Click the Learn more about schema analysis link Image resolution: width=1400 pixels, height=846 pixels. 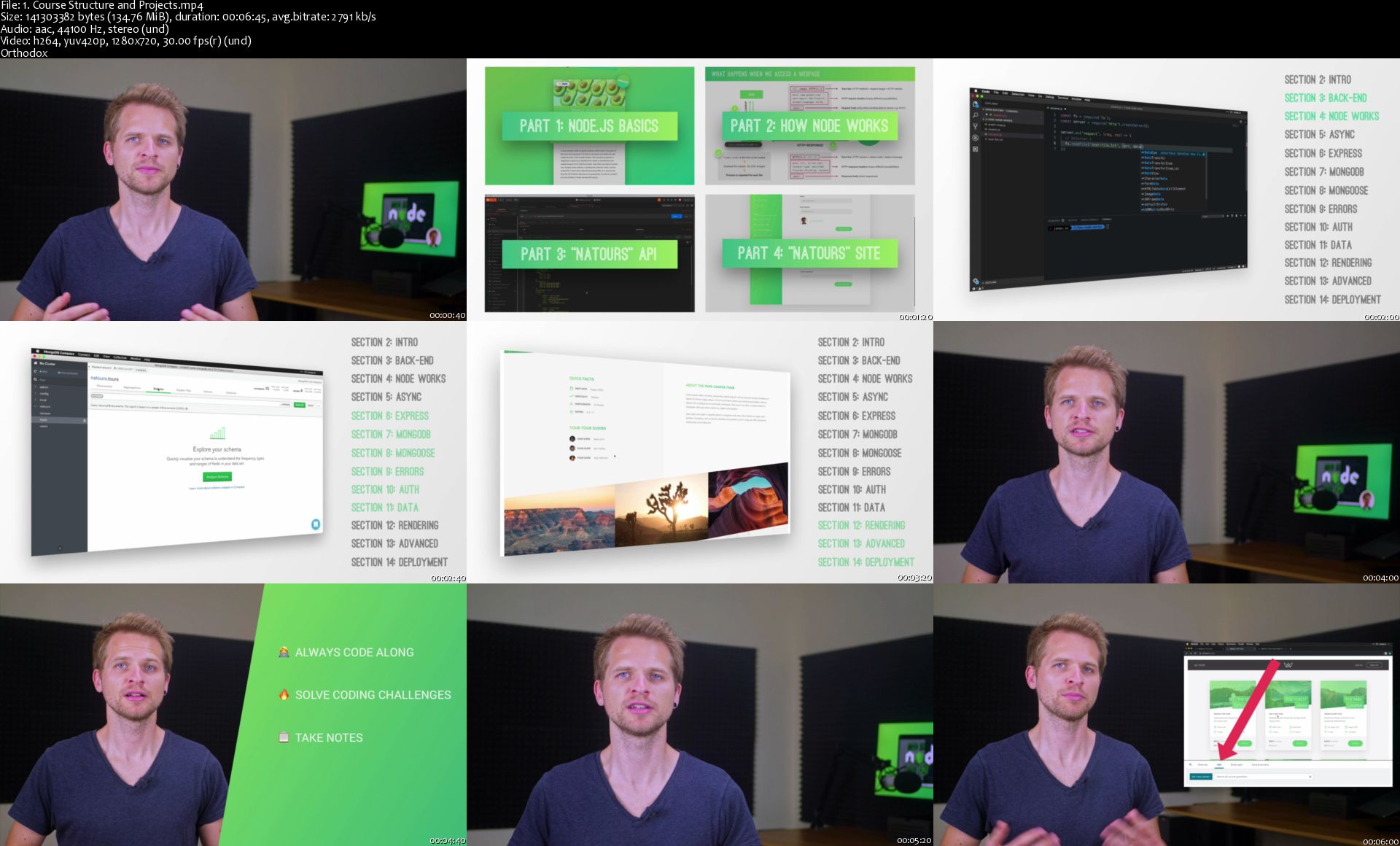click(217, 487)
